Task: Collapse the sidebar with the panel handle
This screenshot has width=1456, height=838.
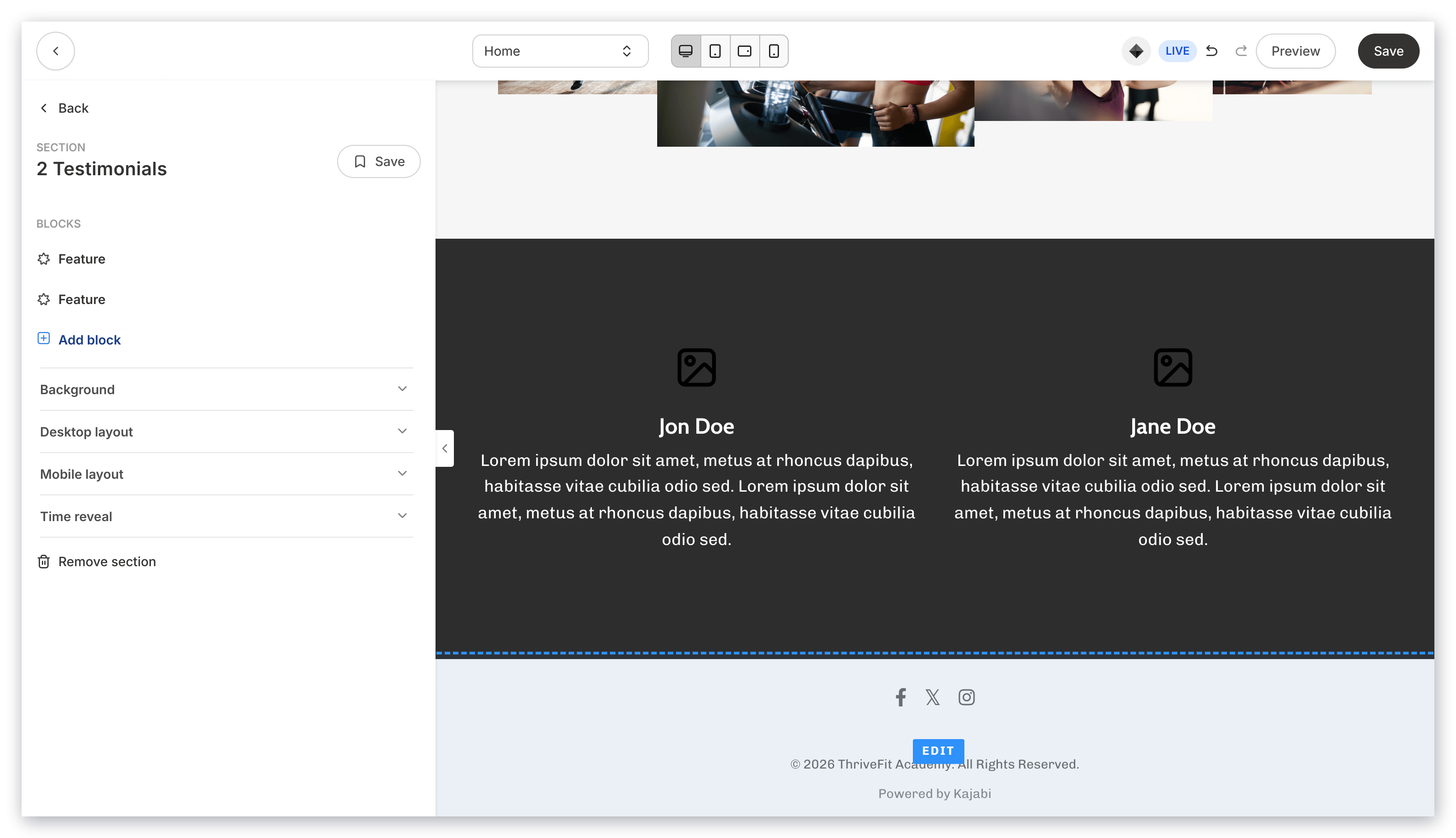Action: click(x=444, y=448)
